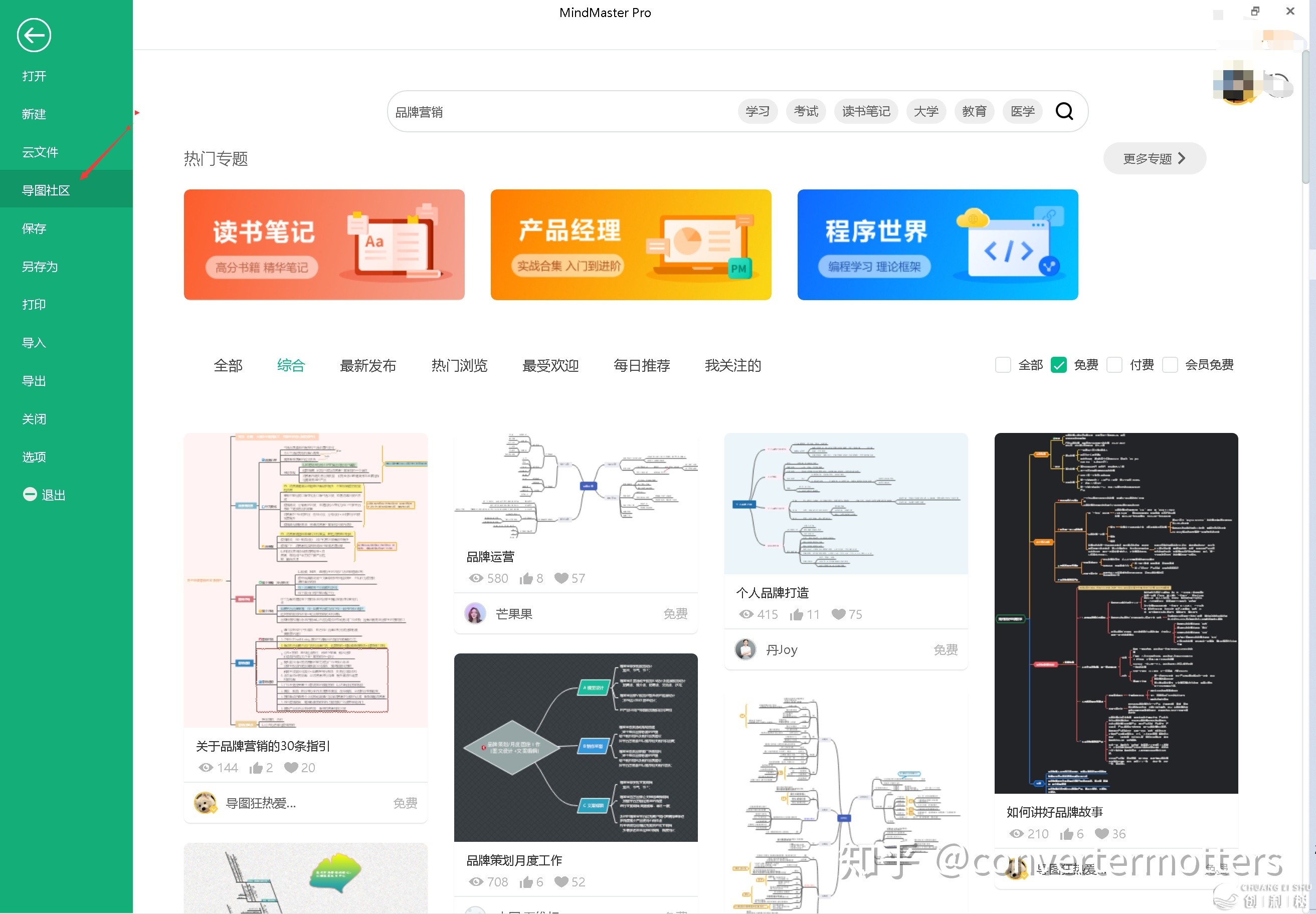Open the 热门浏览 tab
Viewport: 1316px width, 914px height.
click(x=459, y=365)
